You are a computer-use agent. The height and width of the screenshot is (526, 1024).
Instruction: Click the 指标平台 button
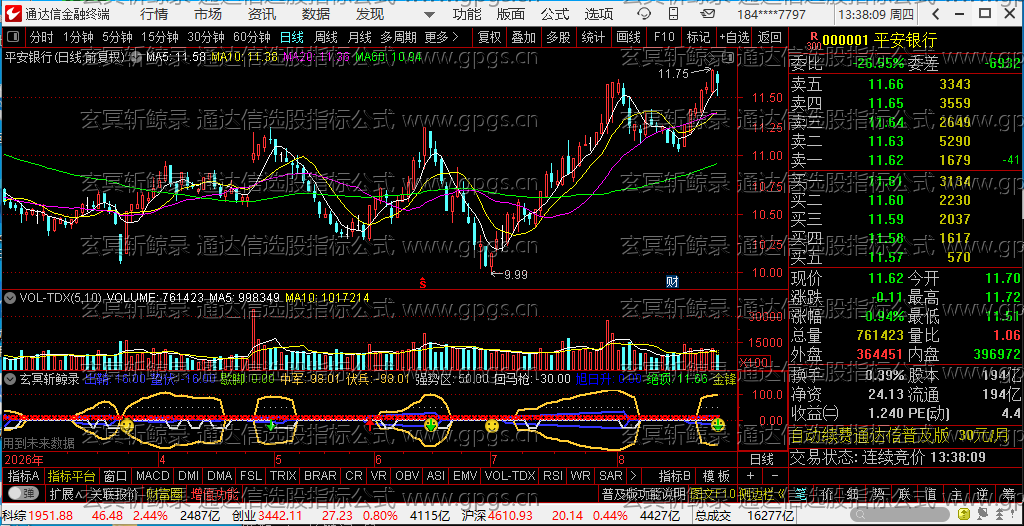(x=72, y=475)
